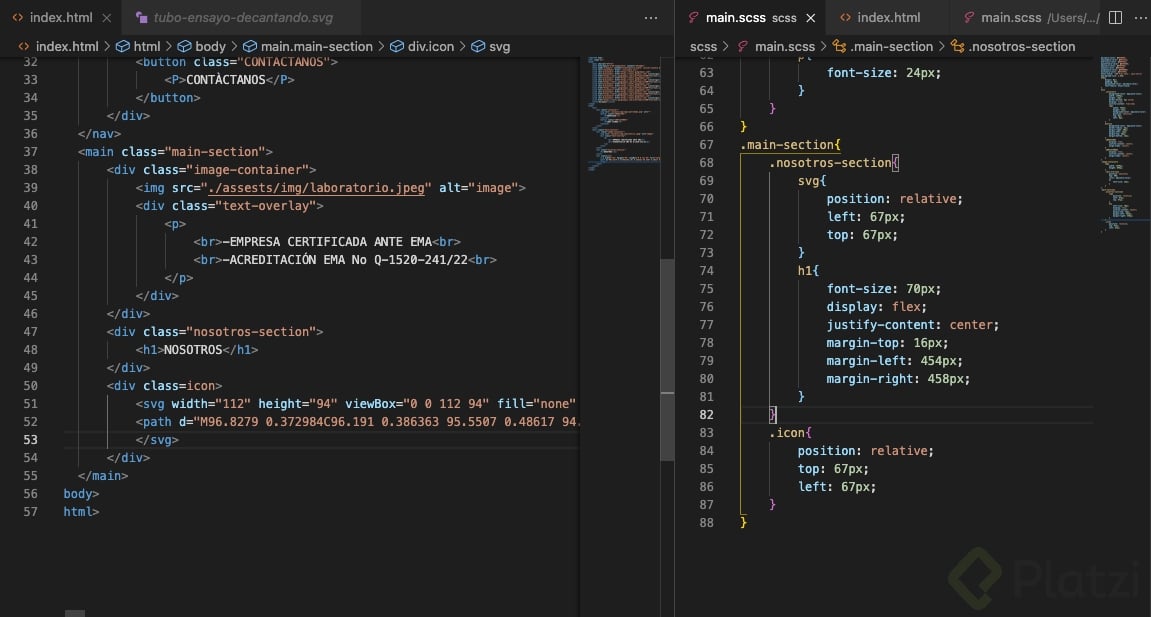This screenshot has height=617, width=1151.
Task: Place cursor on line 53 closing svg tag
Action: click(156, 440)
